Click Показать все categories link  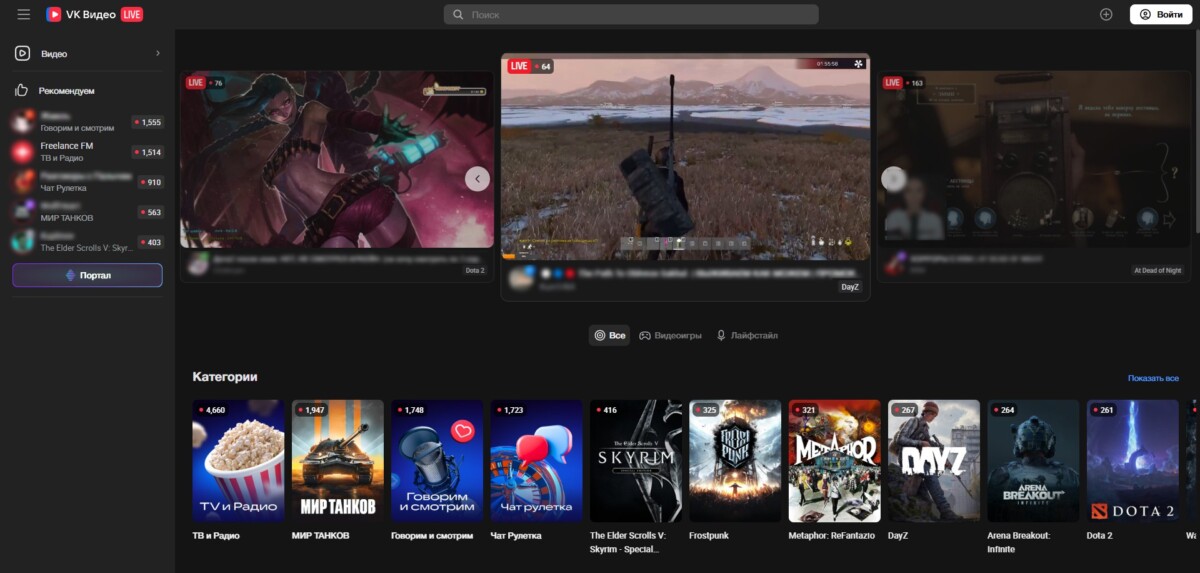coord(1153,378)
